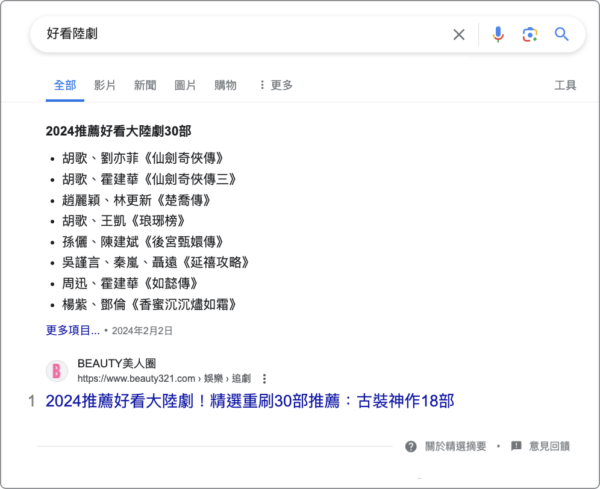
Task: Start voice search with the microphone icon
Action: pyautogui.click(x=498, y=34)
